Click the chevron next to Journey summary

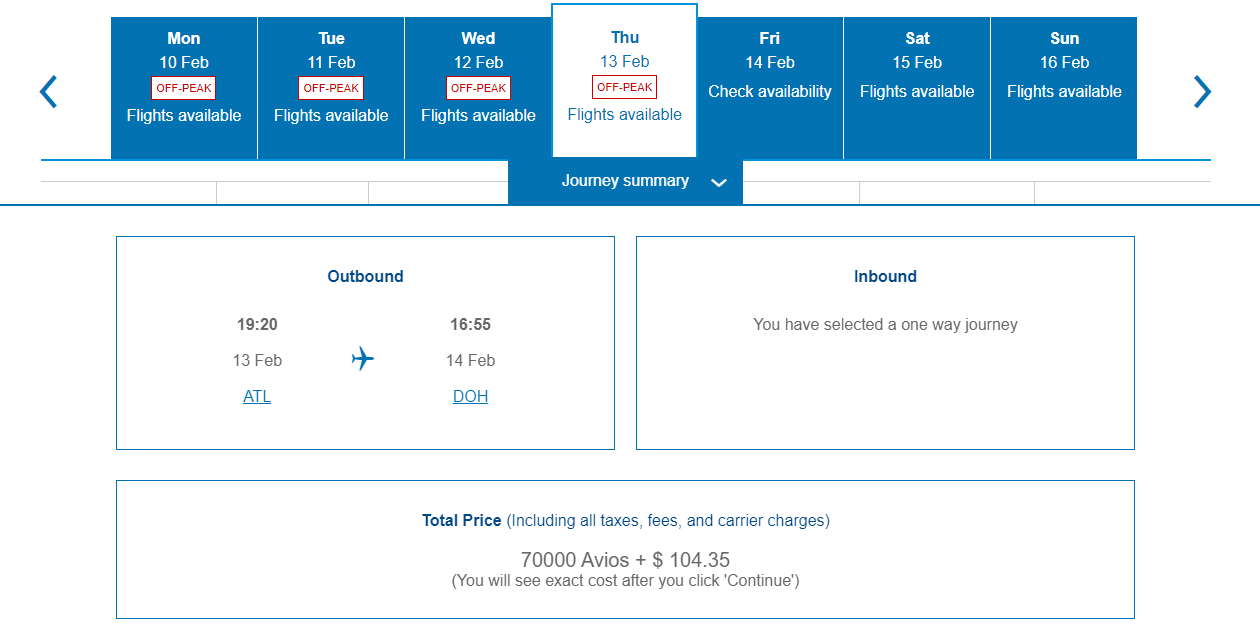(x=718, y=182)
